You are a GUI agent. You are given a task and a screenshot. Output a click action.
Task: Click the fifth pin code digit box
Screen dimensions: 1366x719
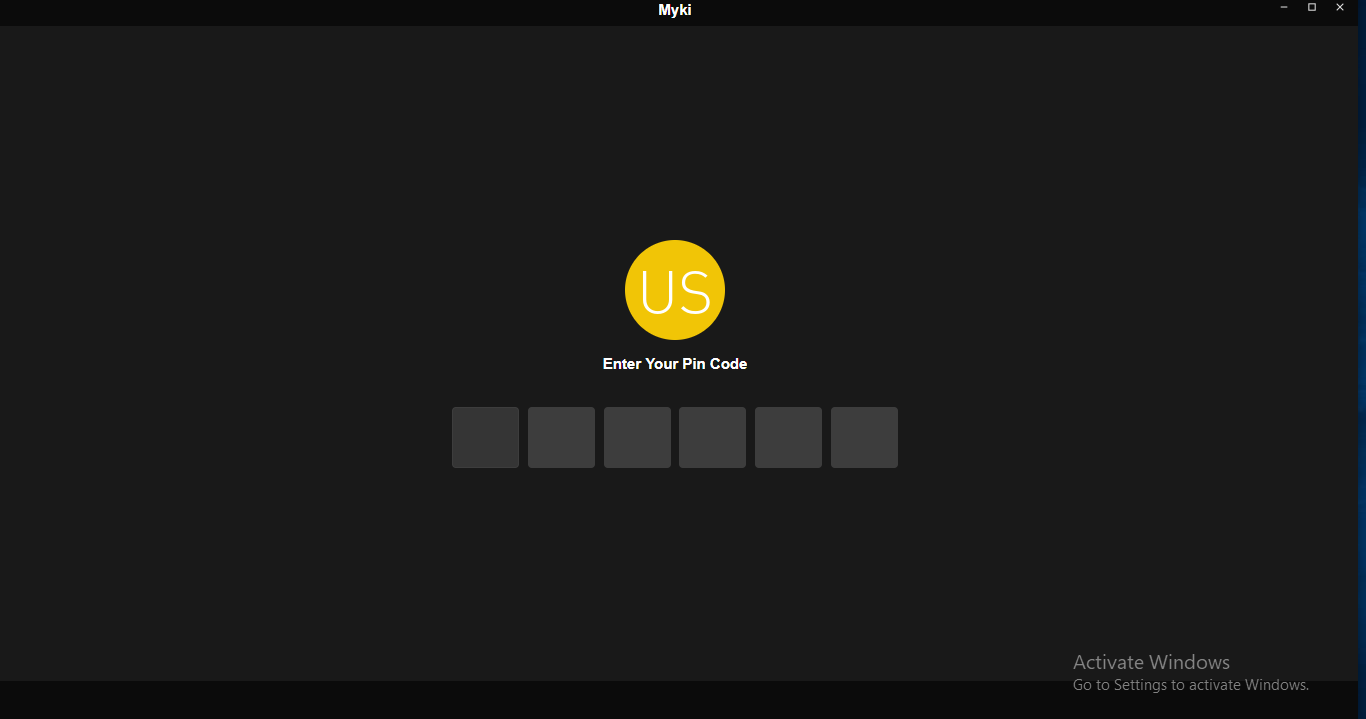tap(788, 437)
